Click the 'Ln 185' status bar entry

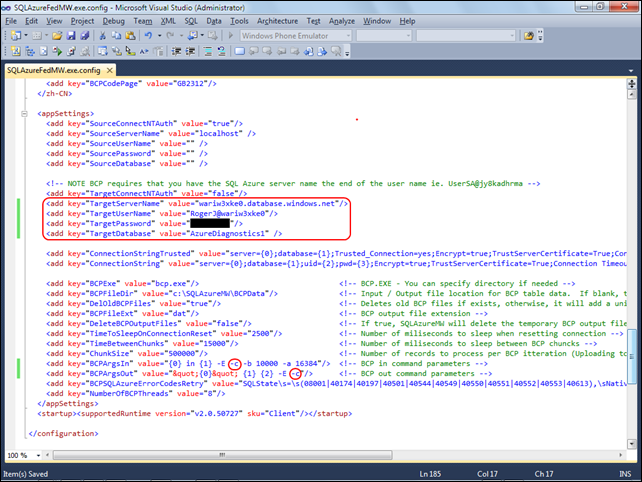[x=430, y=474]
